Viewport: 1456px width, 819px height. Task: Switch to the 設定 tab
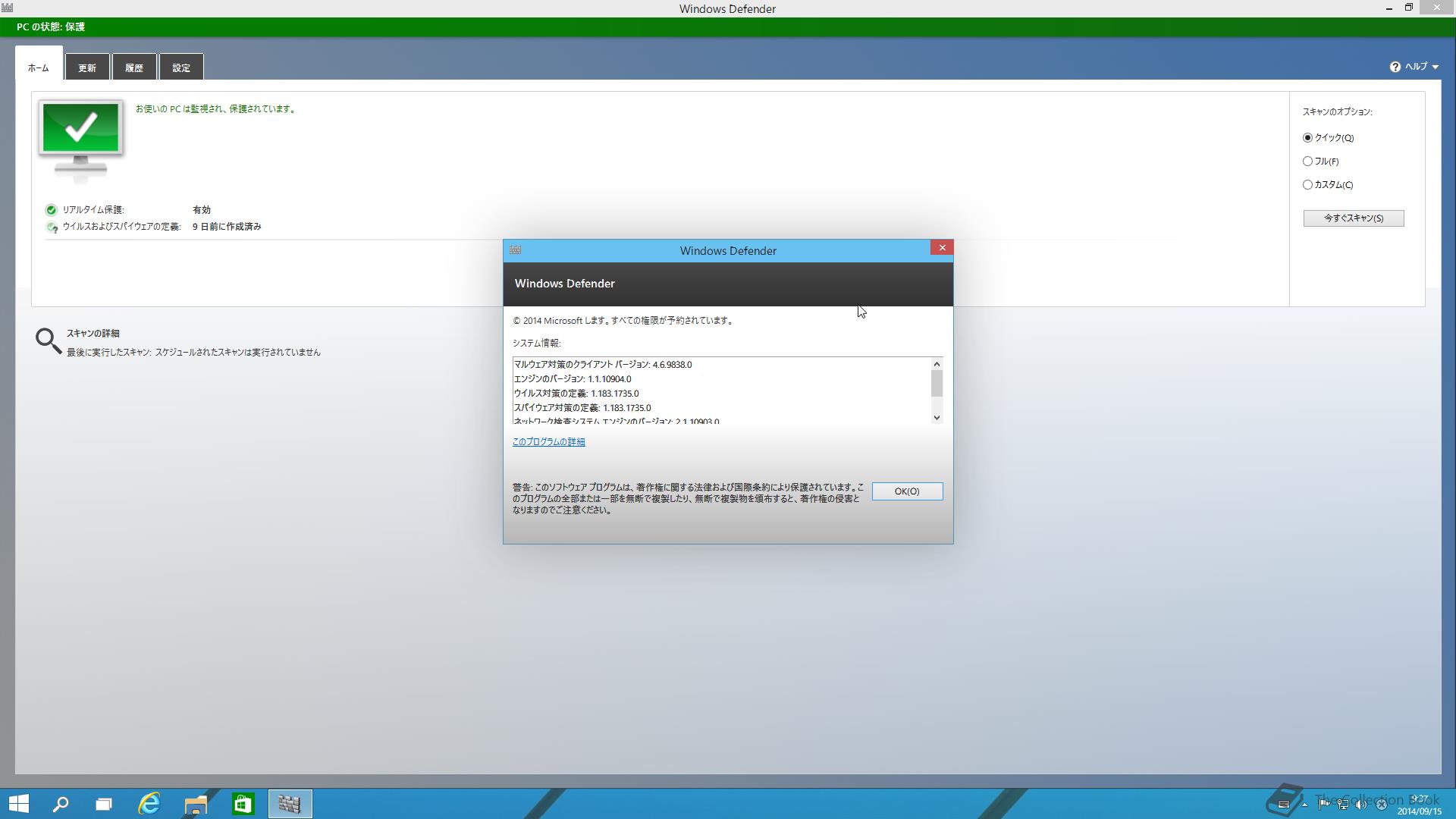click(181, 67)
